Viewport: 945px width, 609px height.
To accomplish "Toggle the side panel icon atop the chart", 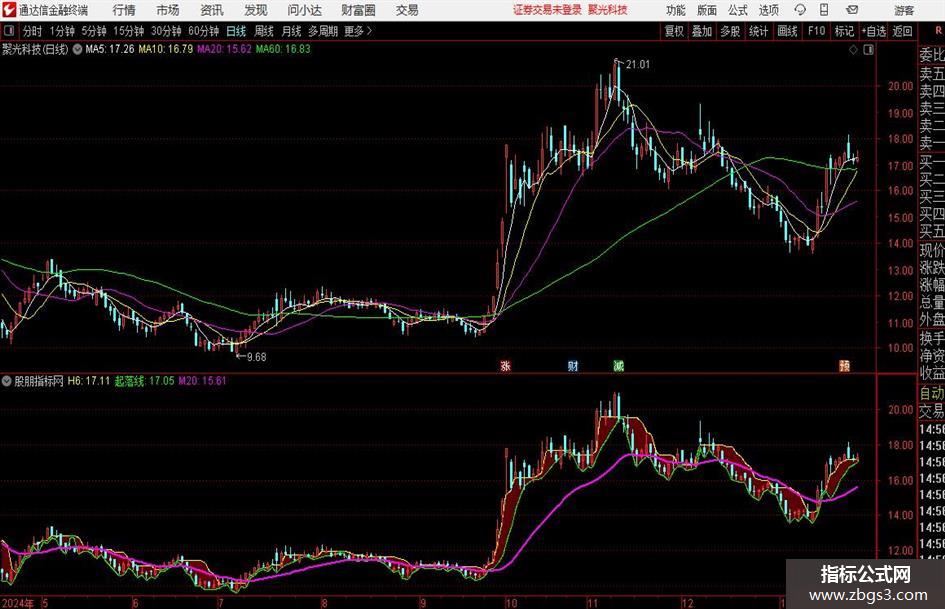I will tap(868, 50).
